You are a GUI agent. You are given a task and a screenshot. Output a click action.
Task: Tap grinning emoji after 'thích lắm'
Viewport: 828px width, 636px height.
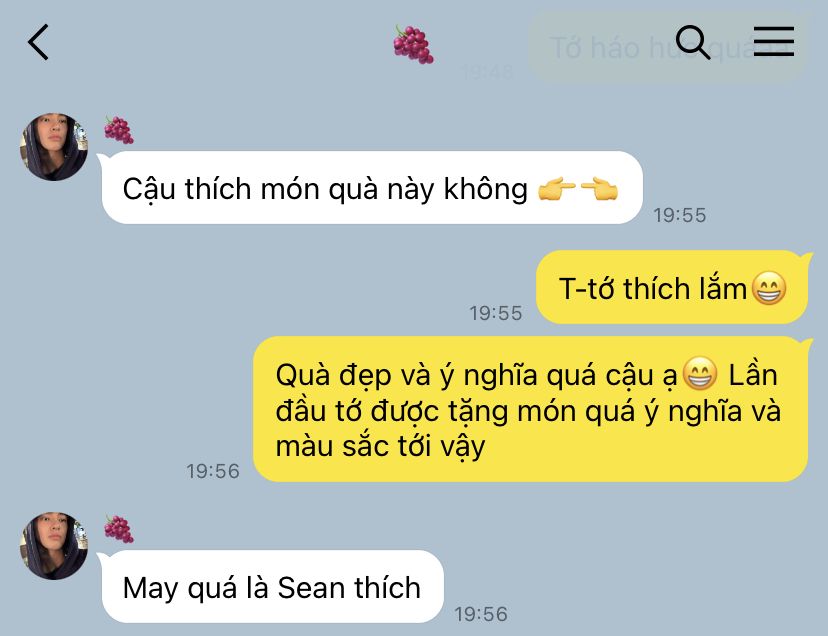pyautogui.click(x=769, y=288)
